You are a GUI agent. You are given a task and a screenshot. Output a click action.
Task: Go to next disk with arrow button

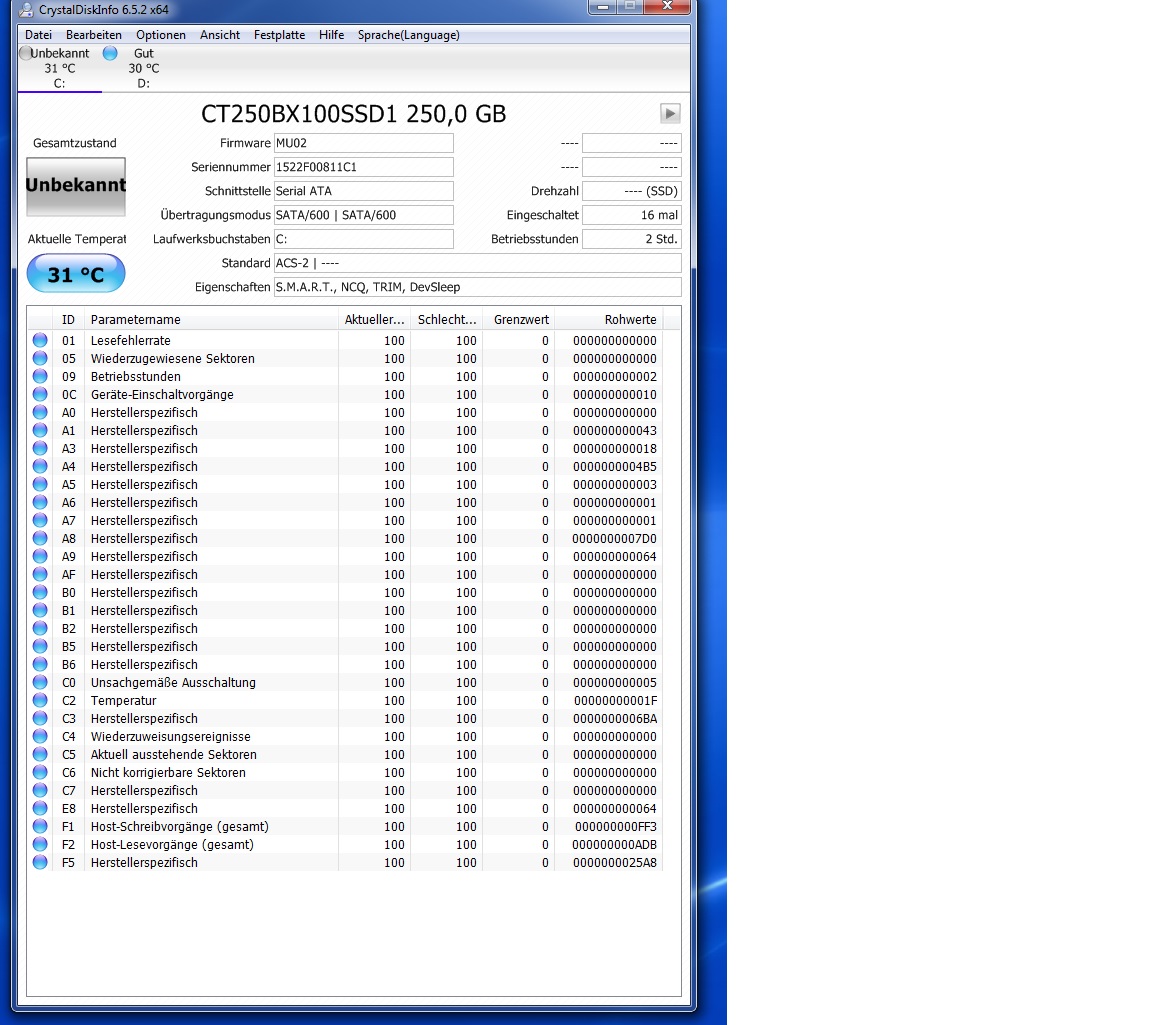pyautogui.click(x=670, y=113)
